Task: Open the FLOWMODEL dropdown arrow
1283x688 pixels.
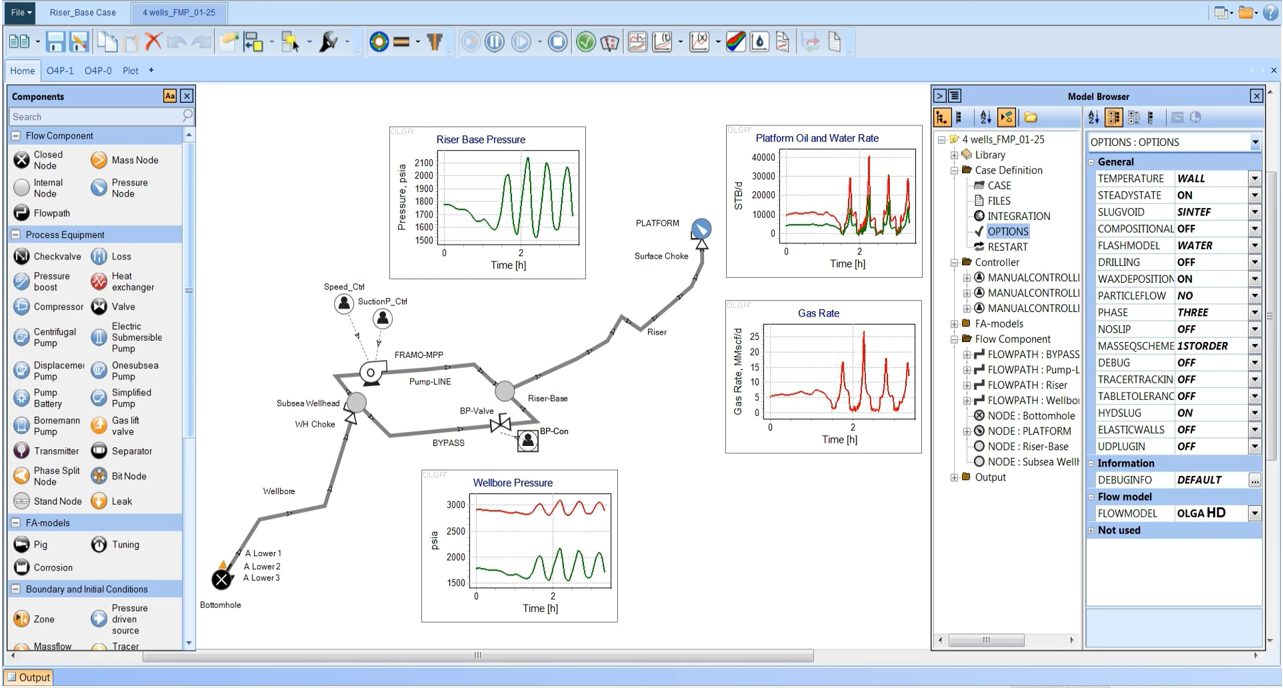Action: click(x=1254, y=513)
